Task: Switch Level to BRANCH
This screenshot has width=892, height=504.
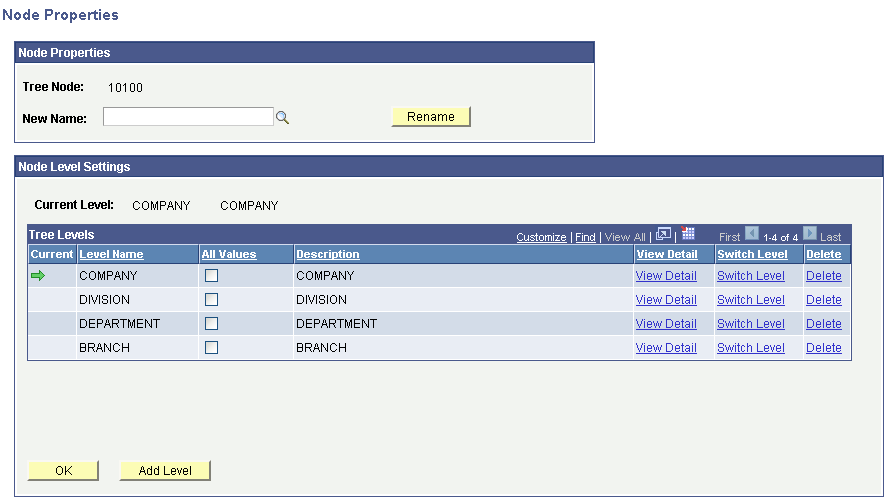Action: pos(750,348)
